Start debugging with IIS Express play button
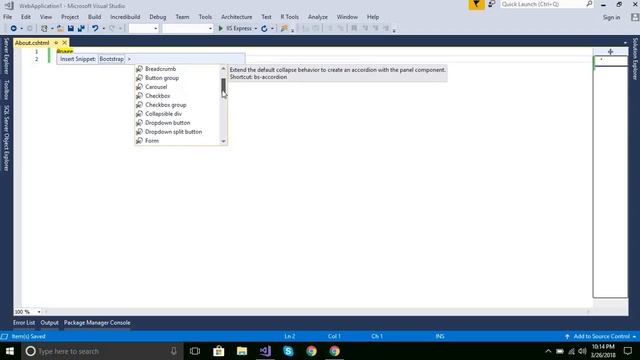The height and width of the screenshot is (360, 640). click(221, 29)
